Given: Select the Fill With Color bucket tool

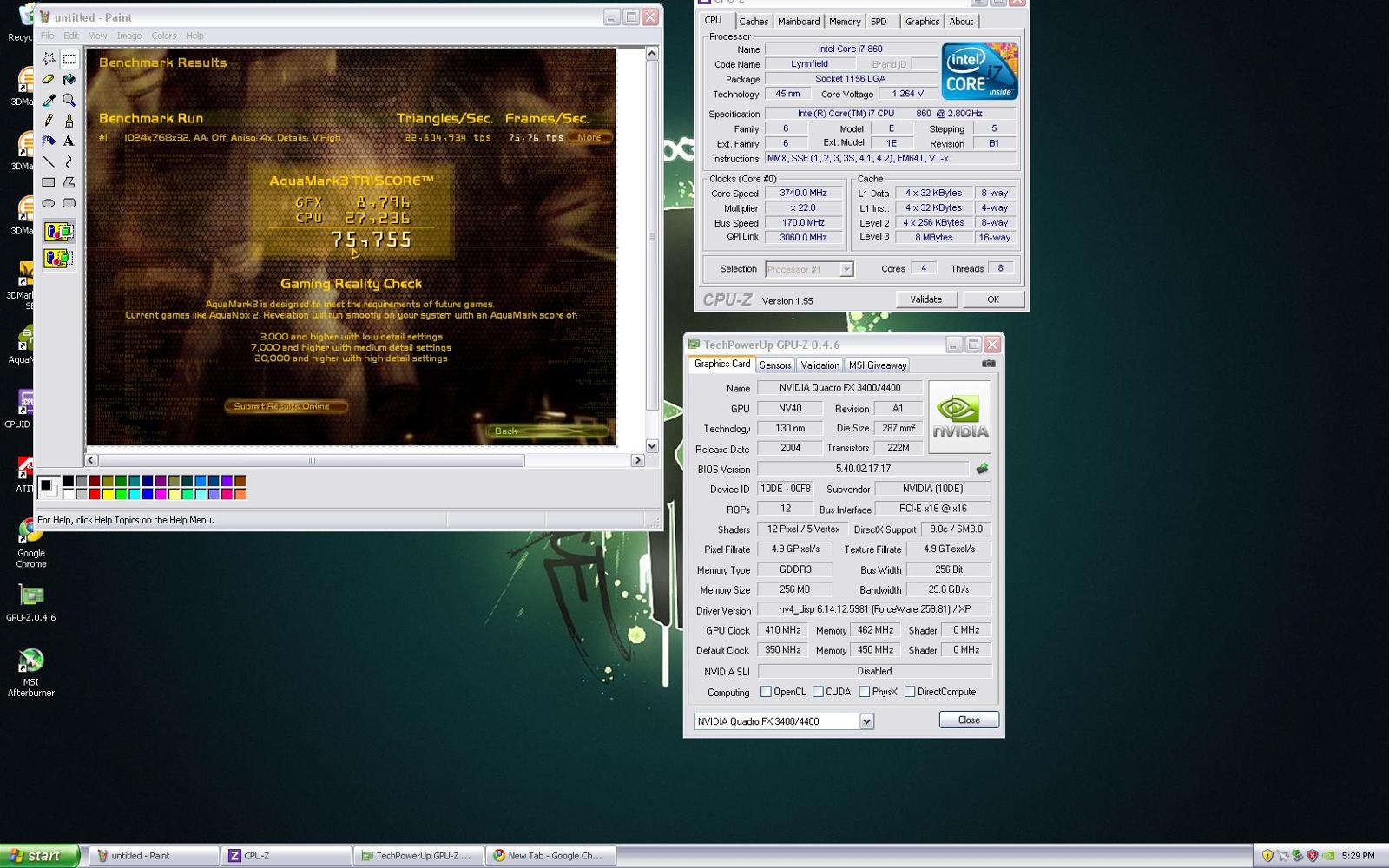Looking at the screenshot, I should pos(69,80).
